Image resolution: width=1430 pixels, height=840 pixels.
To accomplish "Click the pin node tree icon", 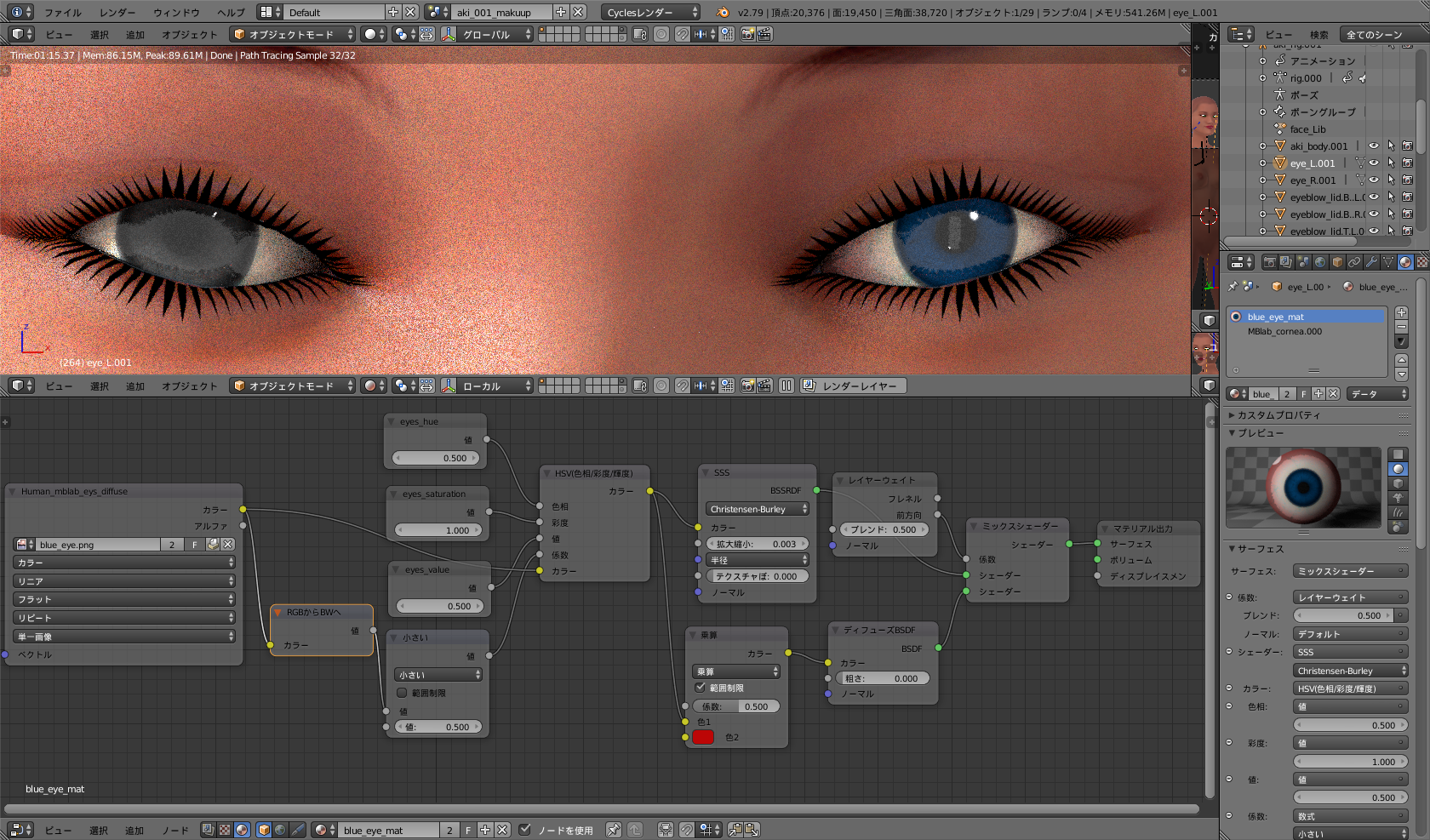I will tap(613, 830).
